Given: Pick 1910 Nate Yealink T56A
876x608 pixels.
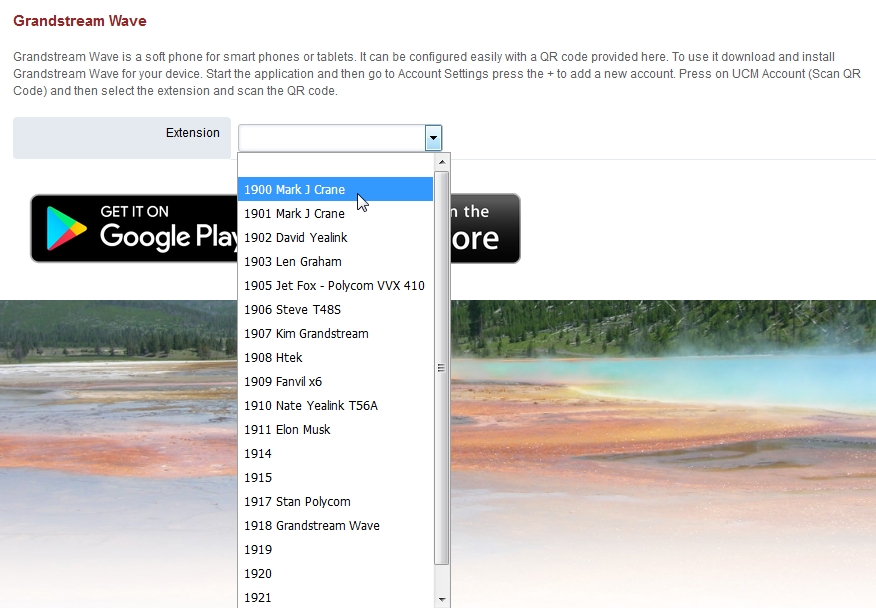Looking at the screenshot, I should point(335,406).
